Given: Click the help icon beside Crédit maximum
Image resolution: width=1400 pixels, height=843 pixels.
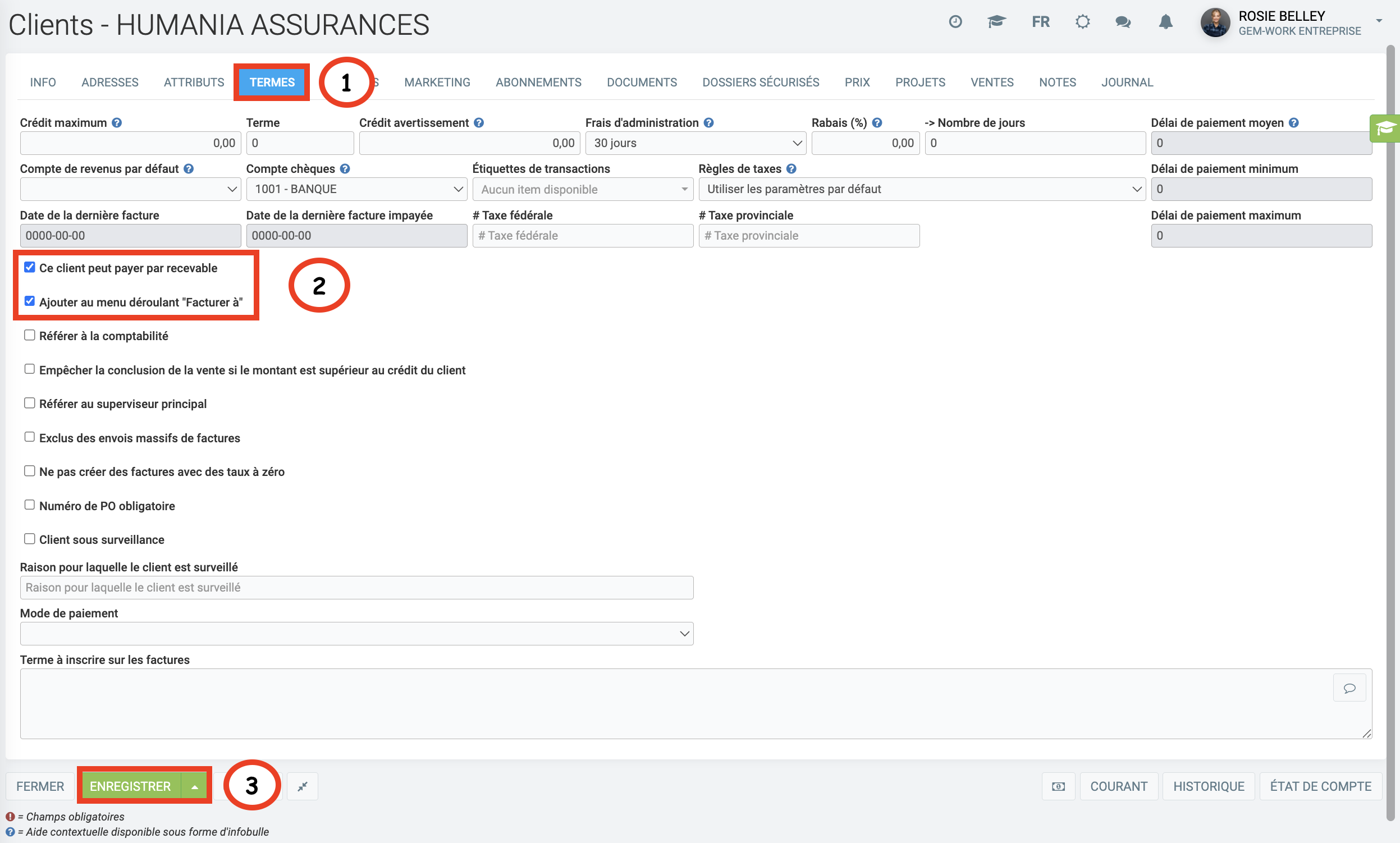Looking at the screenshot, I should (116, 123).
